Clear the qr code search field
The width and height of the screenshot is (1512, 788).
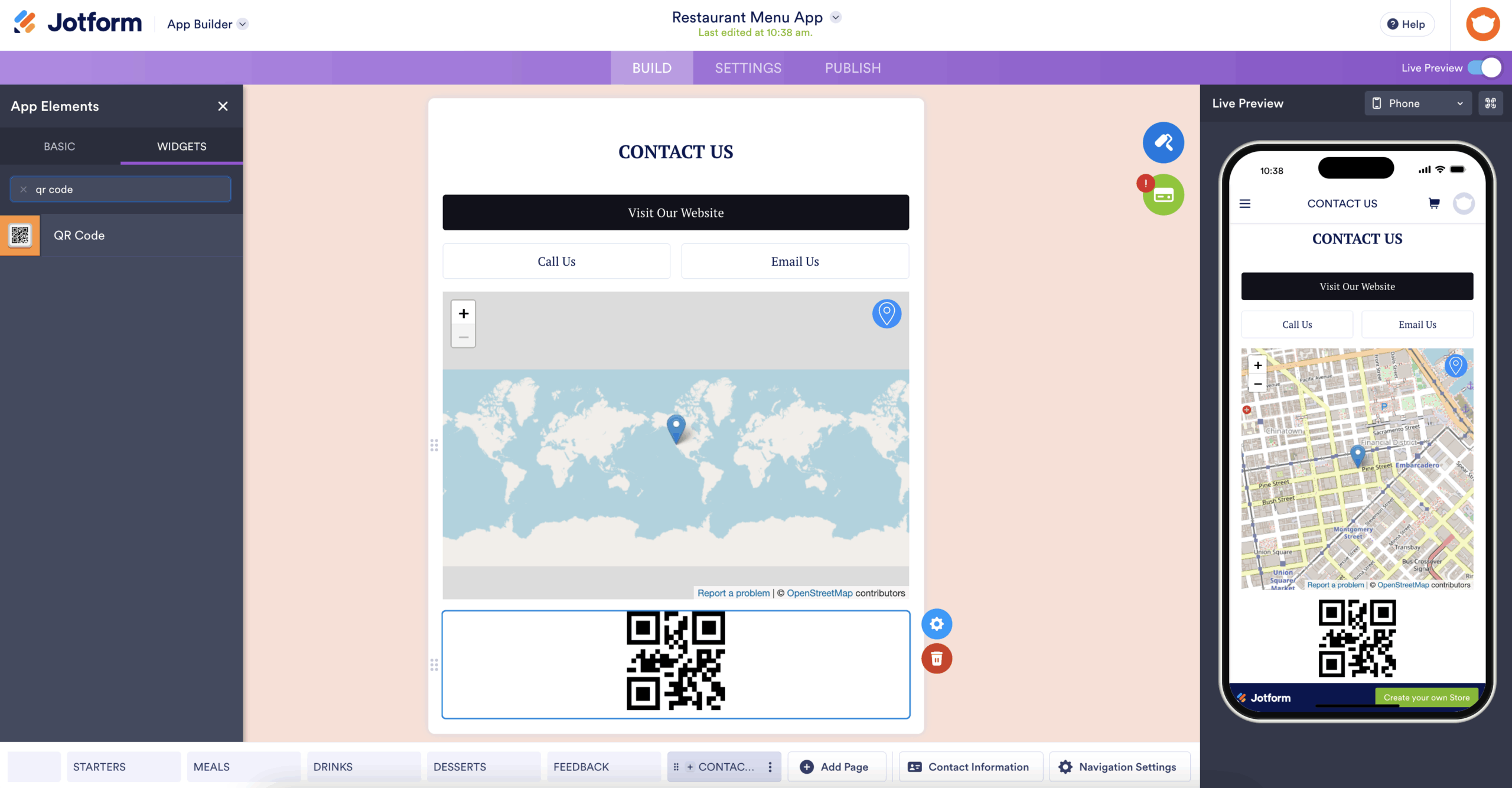pos(24,190)
